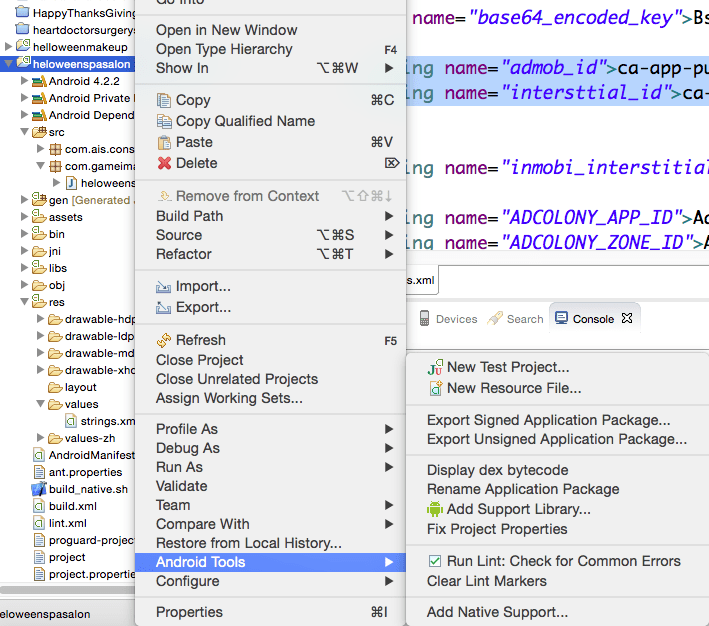Expand the helloweenmakeup project
Screen dimensions: 709x626
click(x=8, y=47)
